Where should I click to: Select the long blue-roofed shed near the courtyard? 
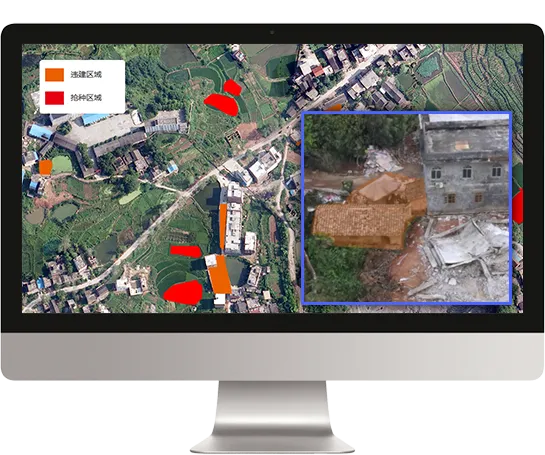(95, 119)
